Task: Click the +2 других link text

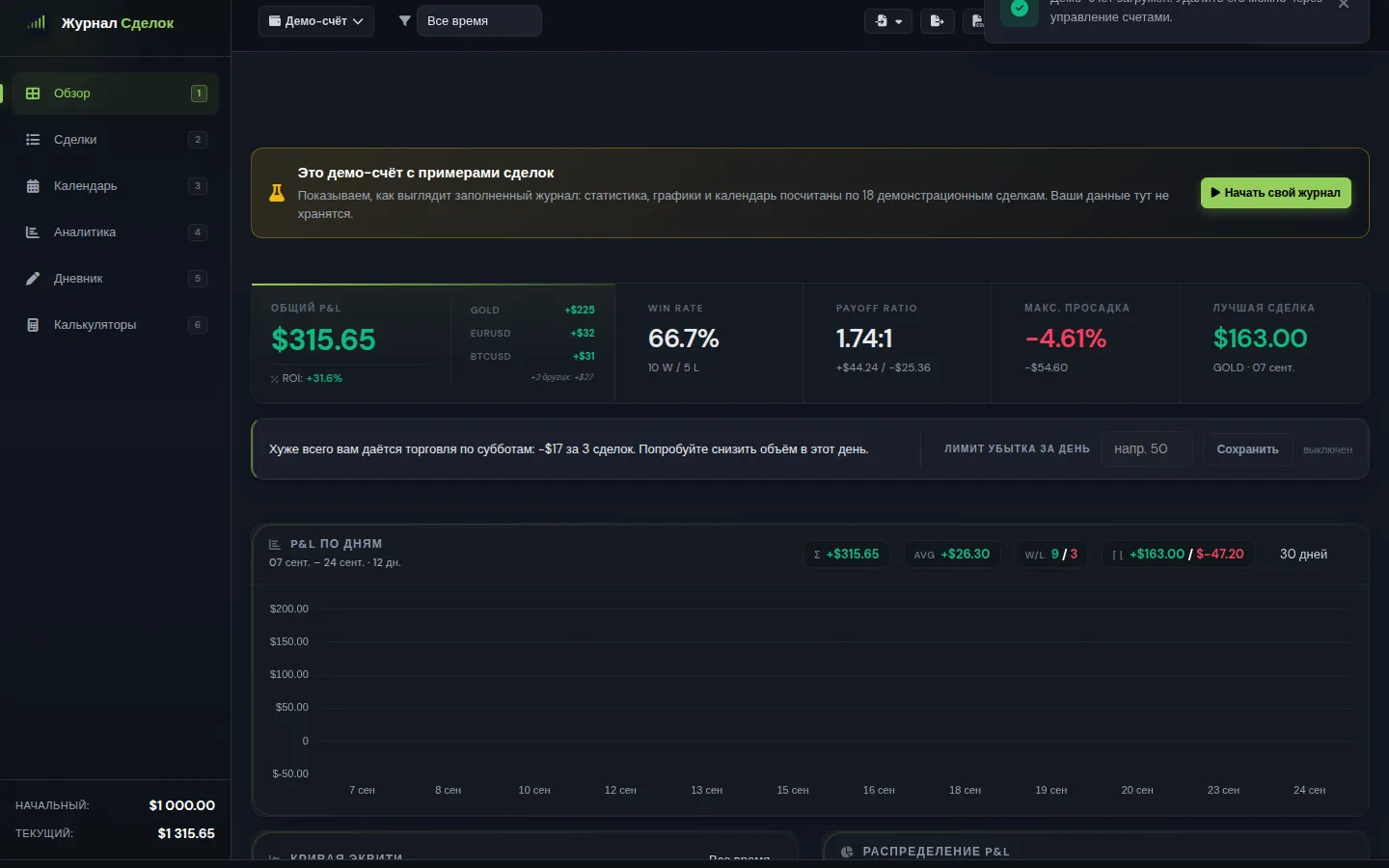Action: point(561,377)
